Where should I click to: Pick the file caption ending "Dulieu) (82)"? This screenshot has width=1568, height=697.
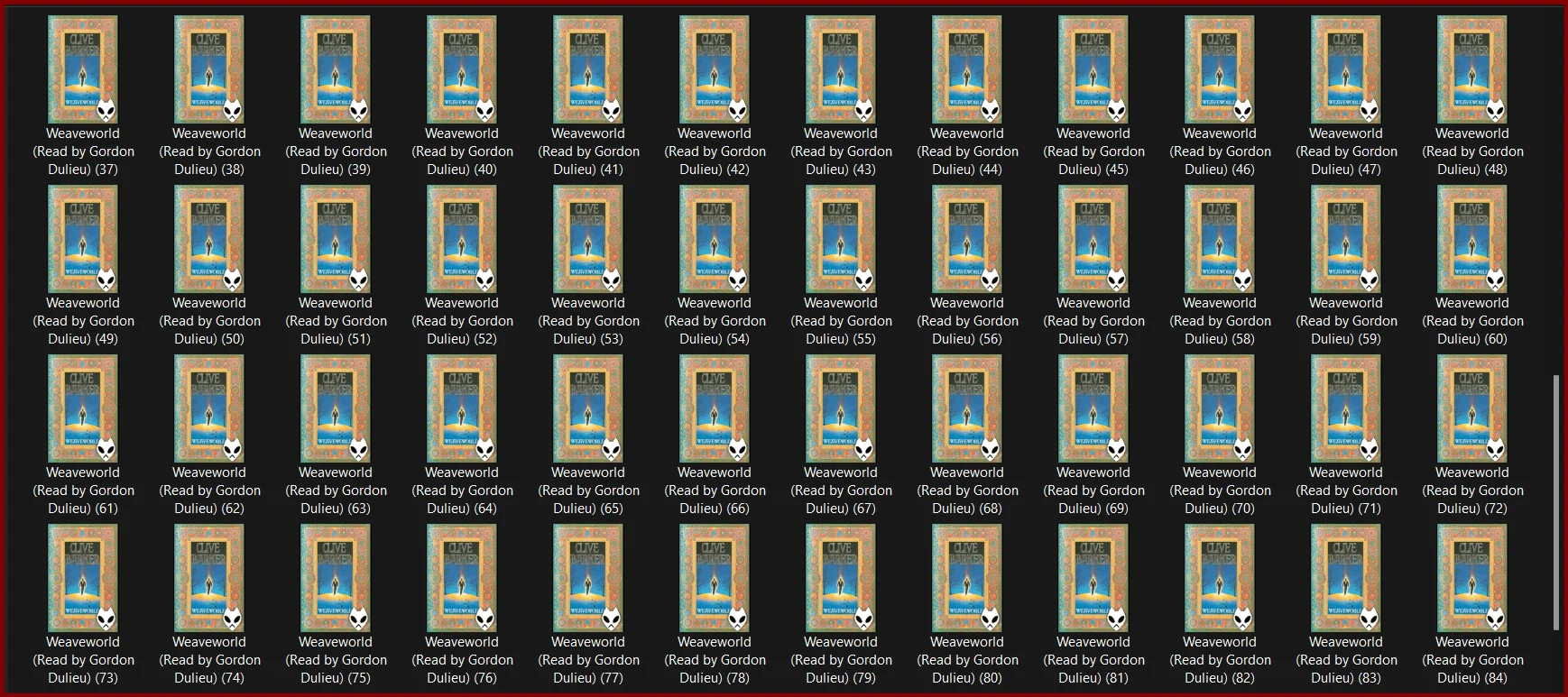1220,660
